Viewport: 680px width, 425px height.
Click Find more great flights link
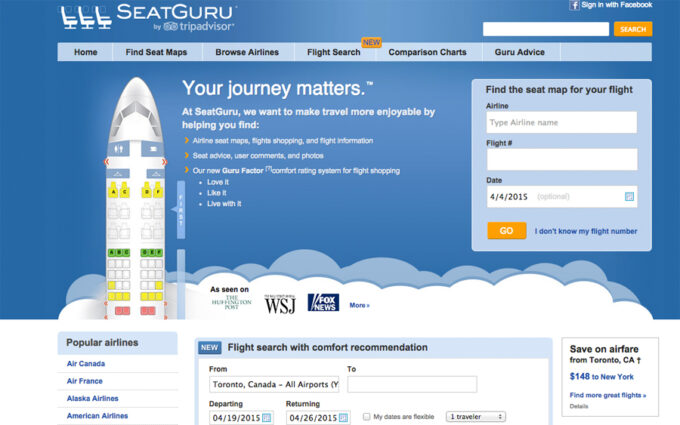(x=608, y=395)
